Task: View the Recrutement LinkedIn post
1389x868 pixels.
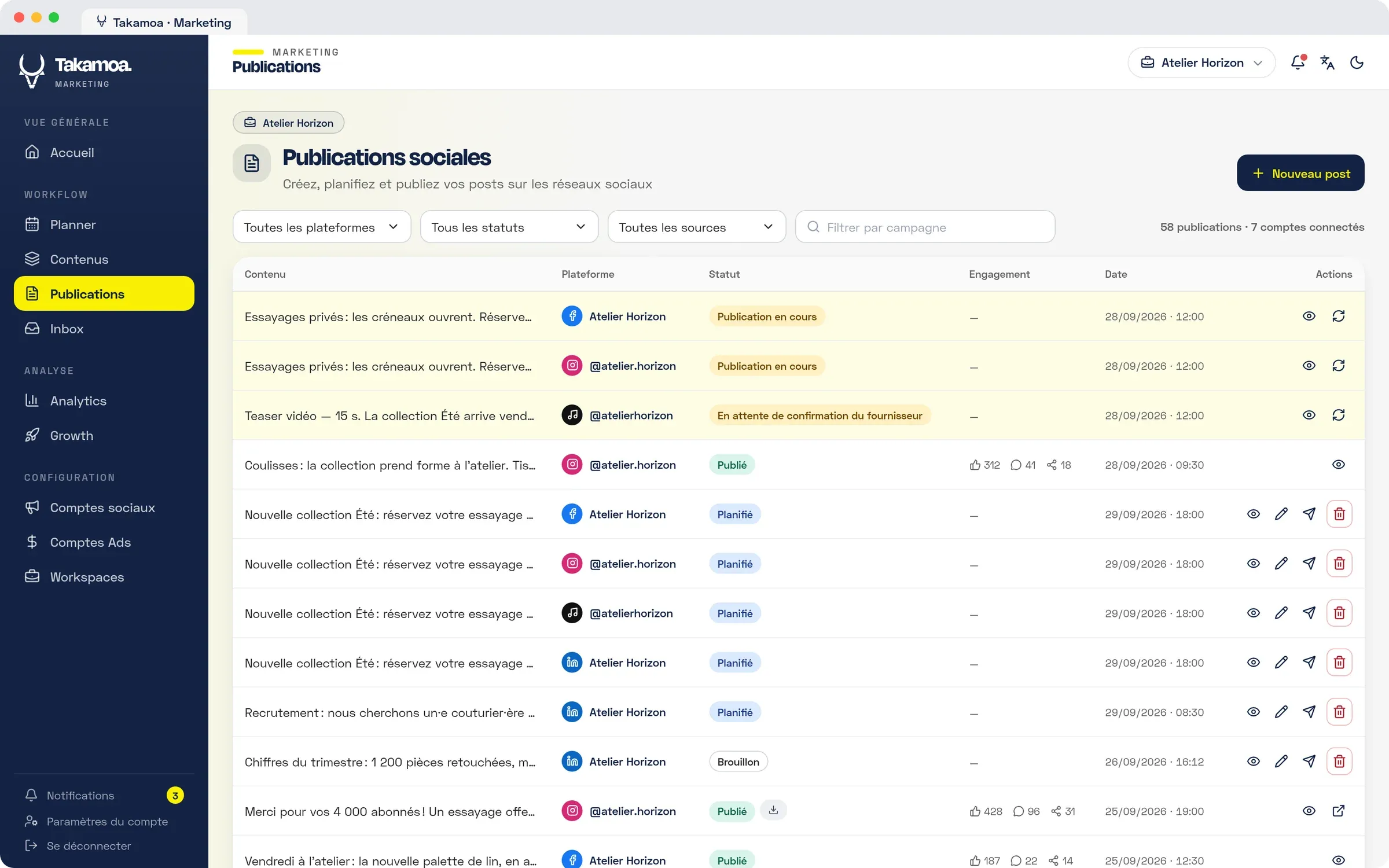Action: (1254, 712)
